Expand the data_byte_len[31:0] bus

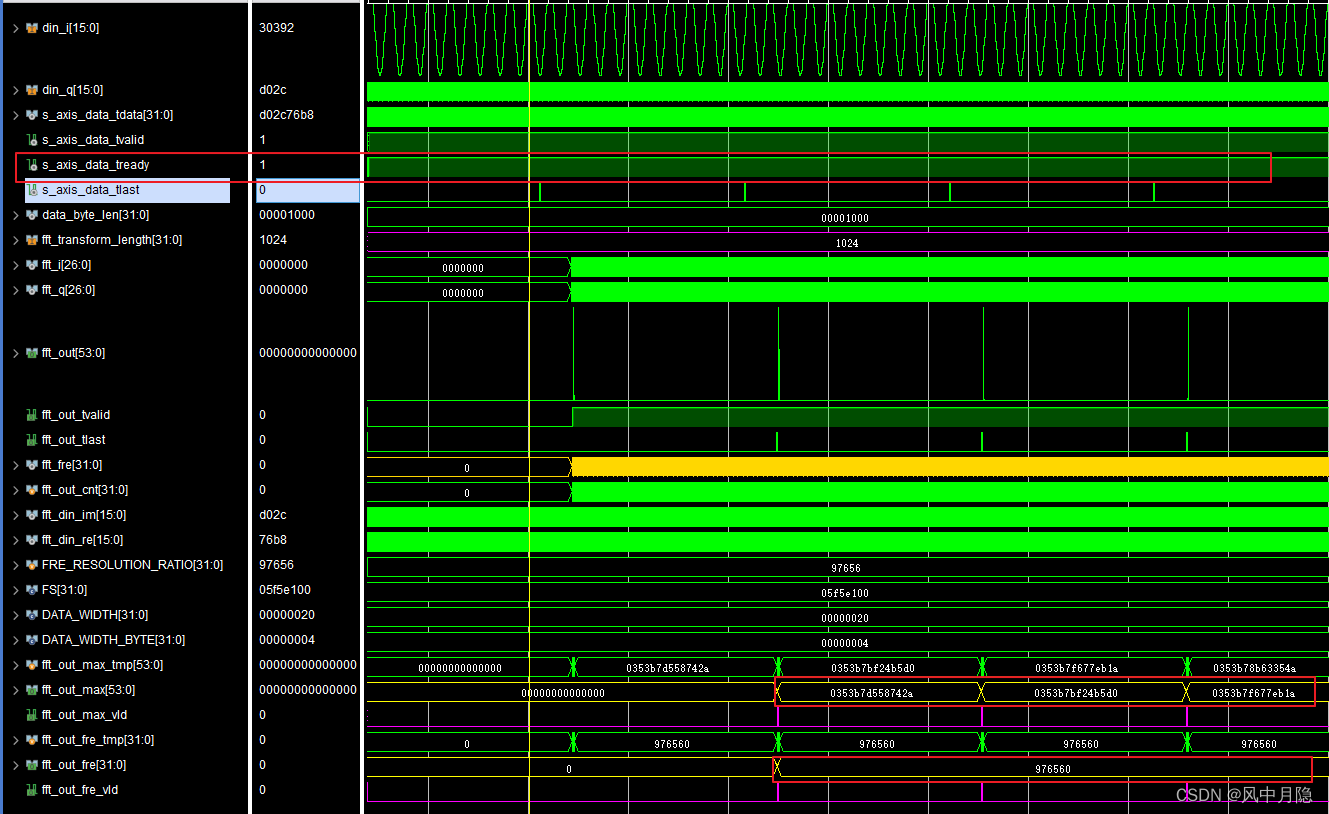[15, 215]
